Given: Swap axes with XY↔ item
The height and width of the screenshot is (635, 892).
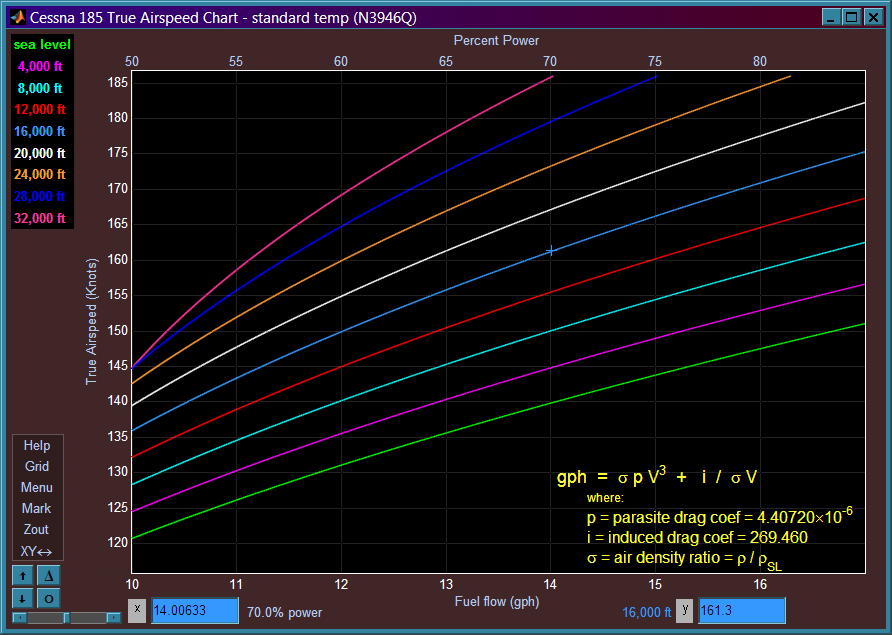Looking at the screenshot, I should tap(36, 551).
